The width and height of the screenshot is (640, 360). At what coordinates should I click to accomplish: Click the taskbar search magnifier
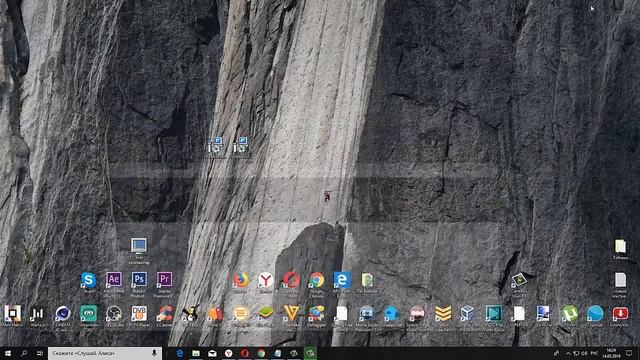click(24, 353)
